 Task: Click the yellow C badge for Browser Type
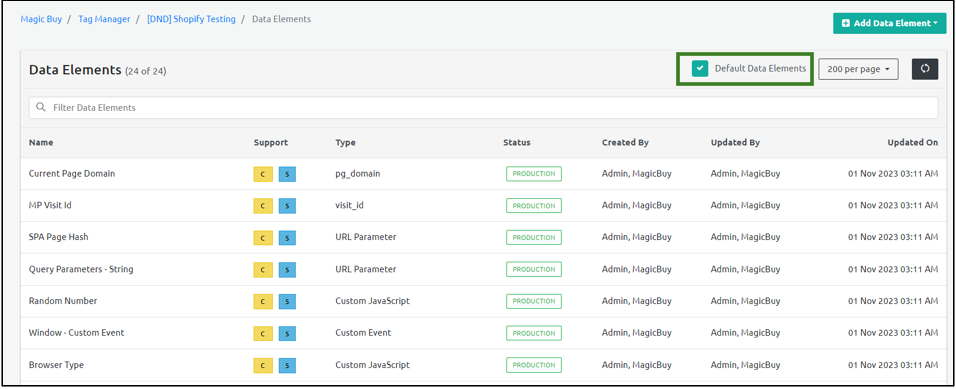point(262,365)
